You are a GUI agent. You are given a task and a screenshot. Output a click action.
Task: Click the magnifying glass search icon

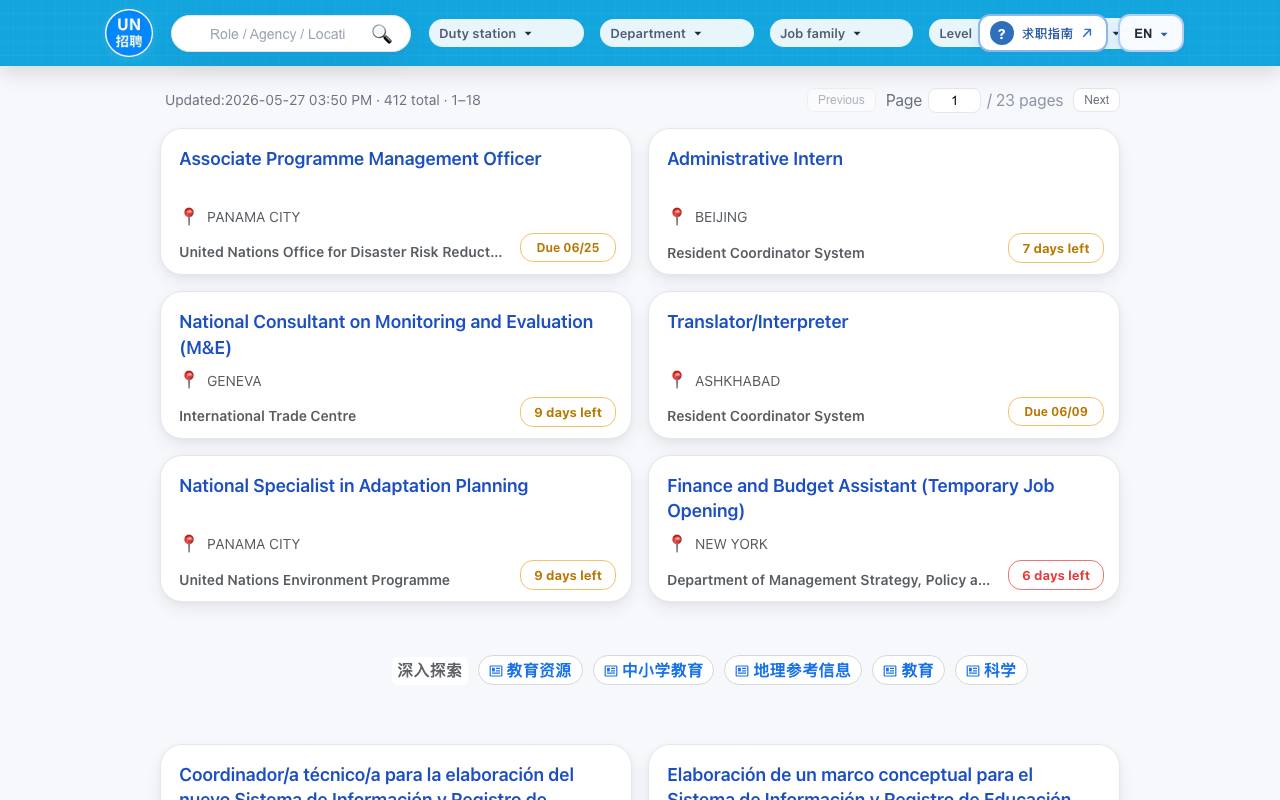click(382, 34)
